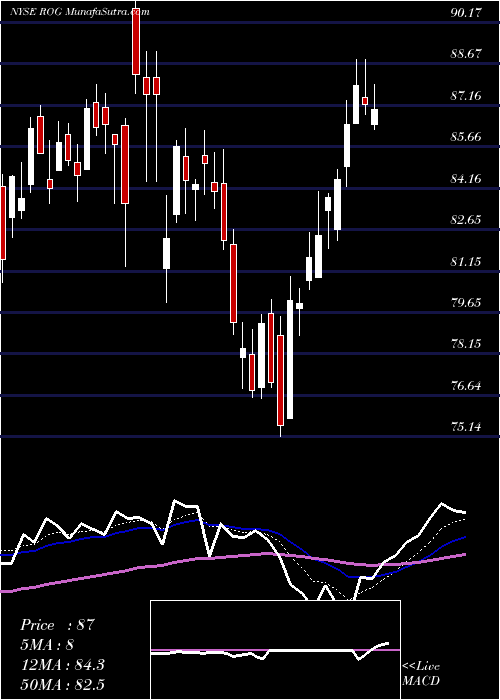Click the 12MA : 84.3 readout

62,665
